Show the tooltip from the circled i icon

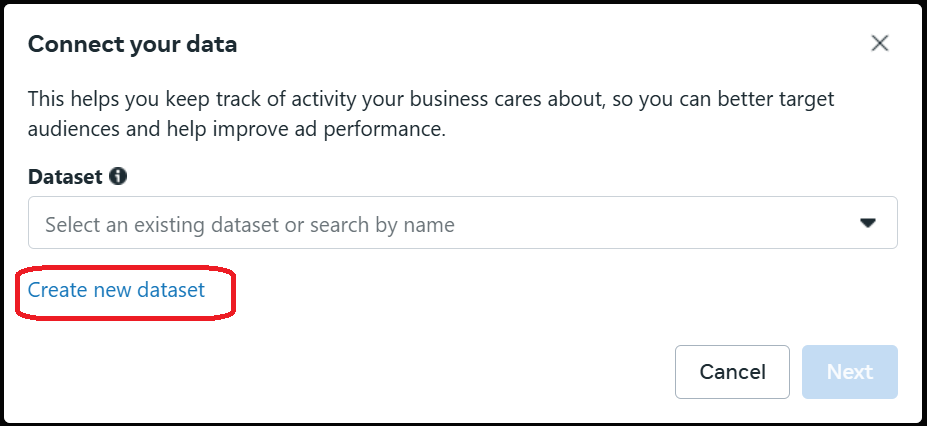pos(118,176)
